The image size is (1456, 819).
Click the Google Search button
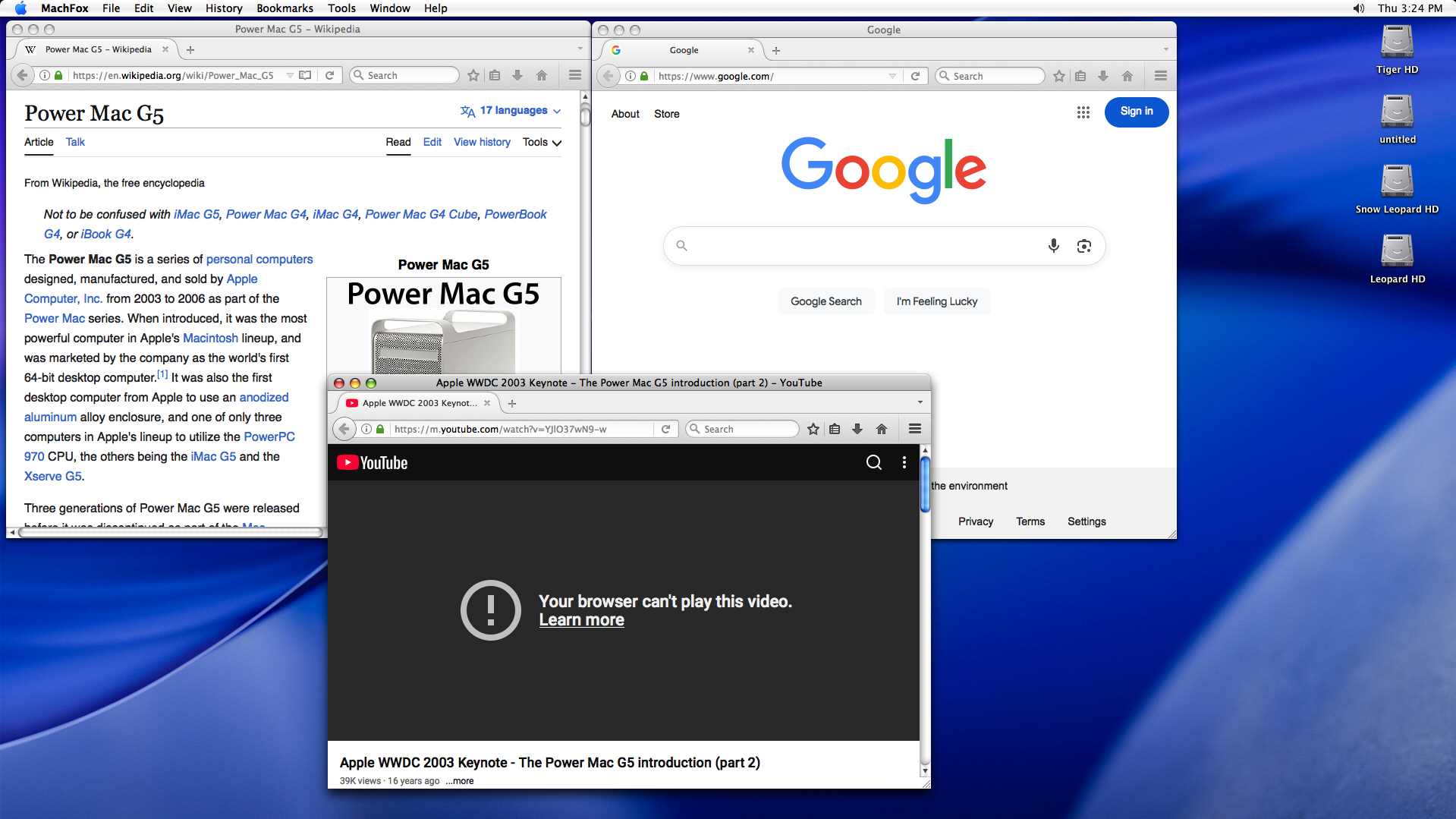[x=825, y=301]
